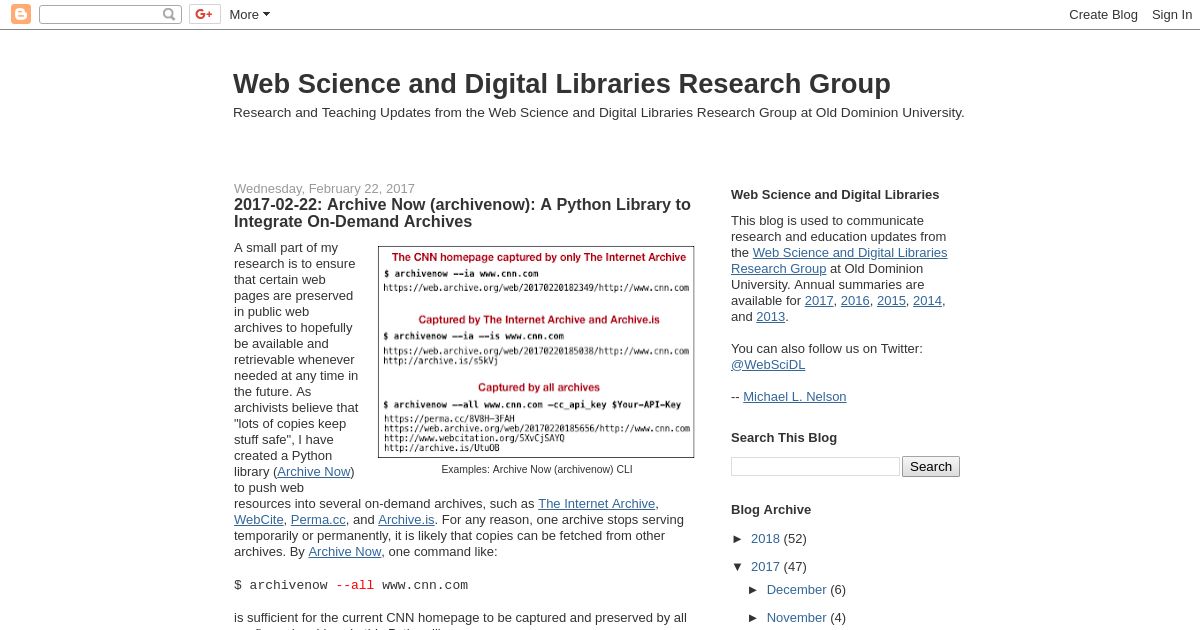Open the November archive link
Viewport: 1200px width, 630px height.
(797, 617)
